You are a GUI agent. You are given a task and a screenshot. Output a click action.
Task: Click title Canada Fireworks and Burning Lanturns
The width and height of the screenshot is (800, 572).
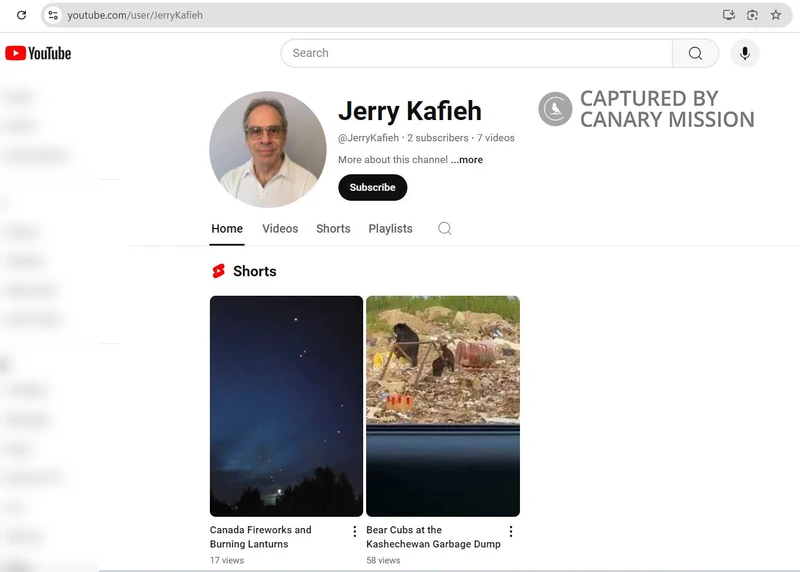point(261,537)
